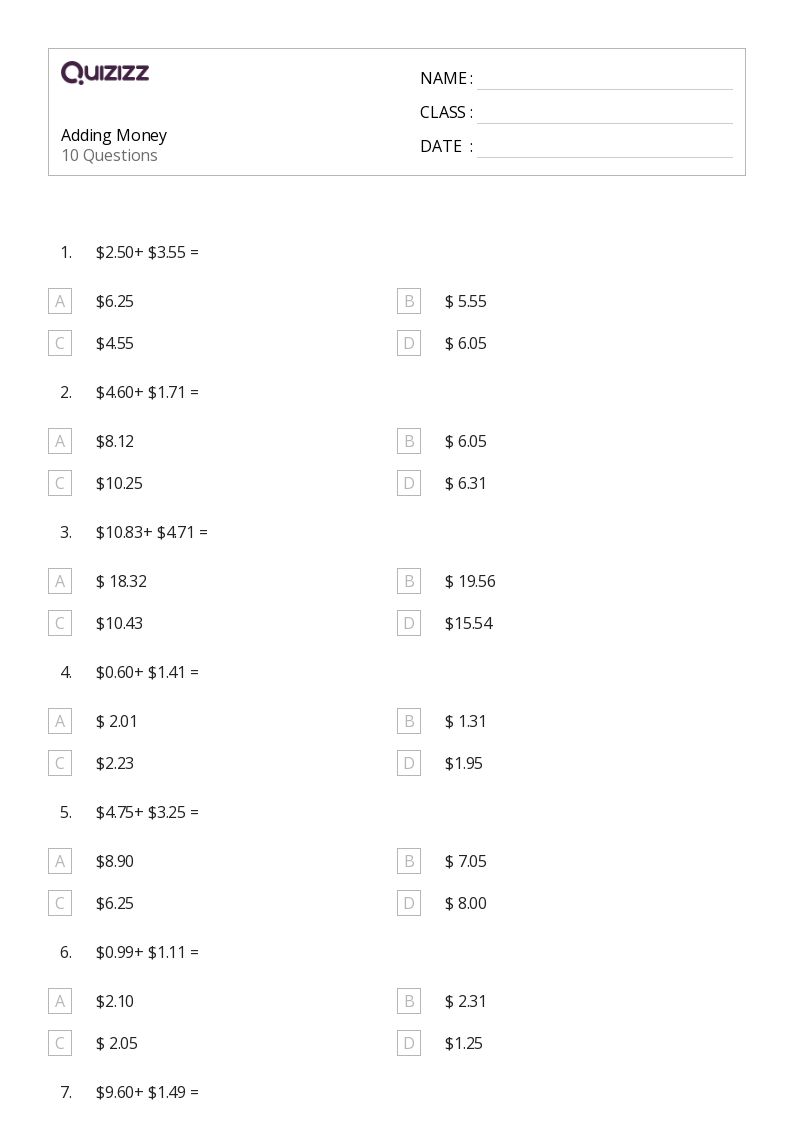
Task: Click the Quizizz logo
Action: pos(105,73)
